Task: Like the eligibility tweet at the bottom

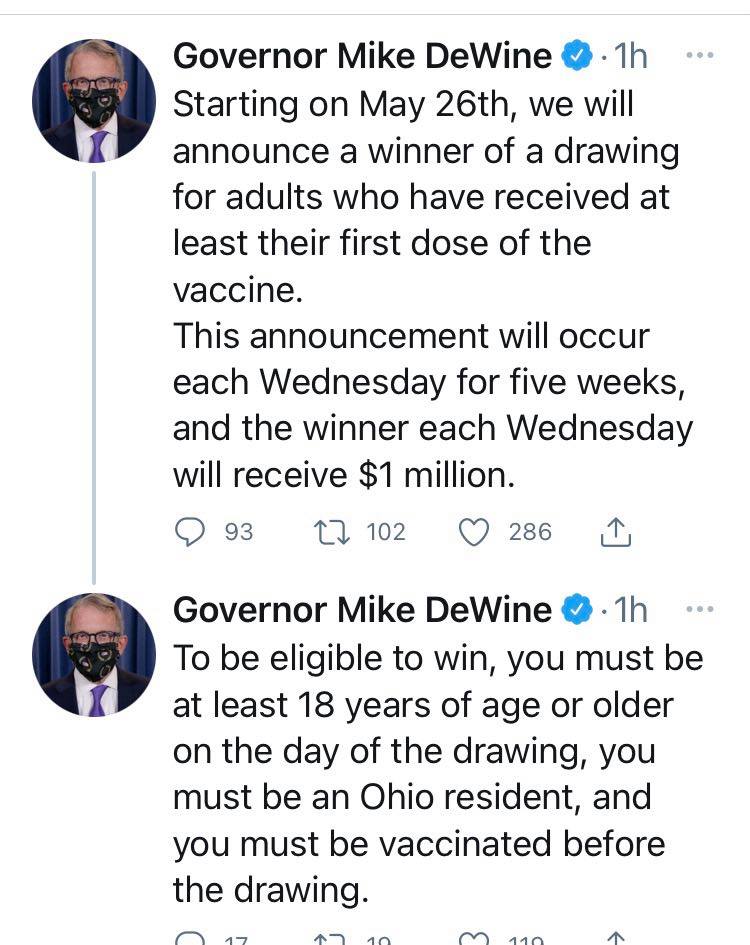Action: [x=472, y=940]
